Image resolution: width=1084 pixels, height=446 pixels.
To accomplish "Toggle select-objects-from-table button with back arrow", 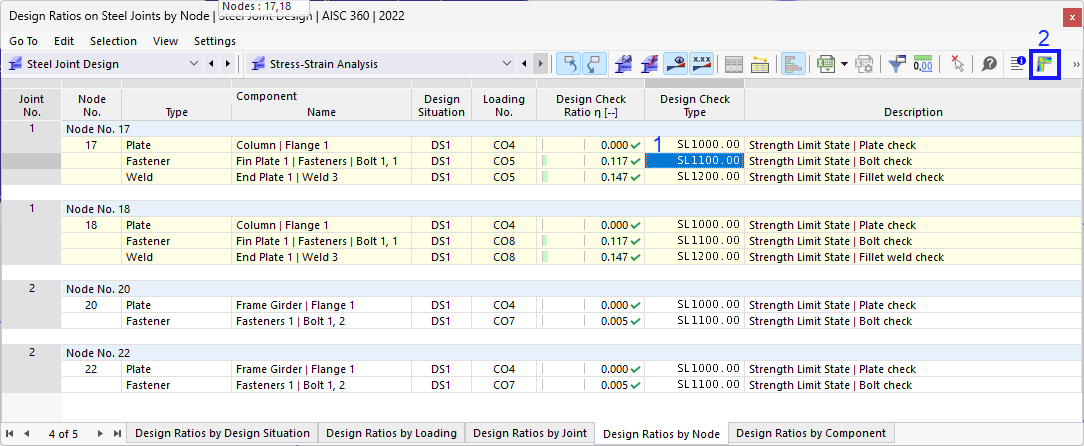I will pos(569,64).
